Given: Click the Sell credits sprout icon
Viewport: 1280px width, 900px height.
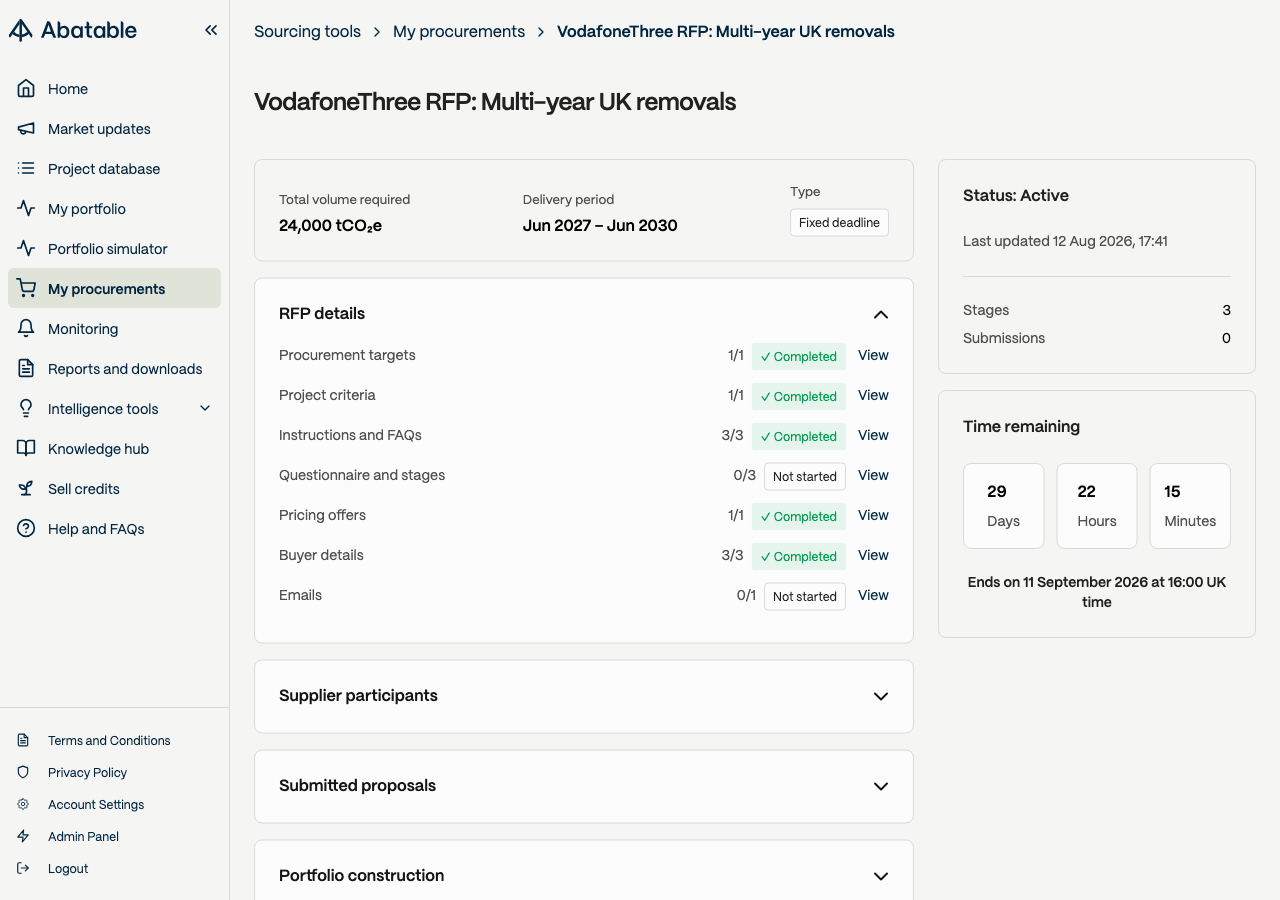Looking at the screenshot, I should tap(26, 489).
